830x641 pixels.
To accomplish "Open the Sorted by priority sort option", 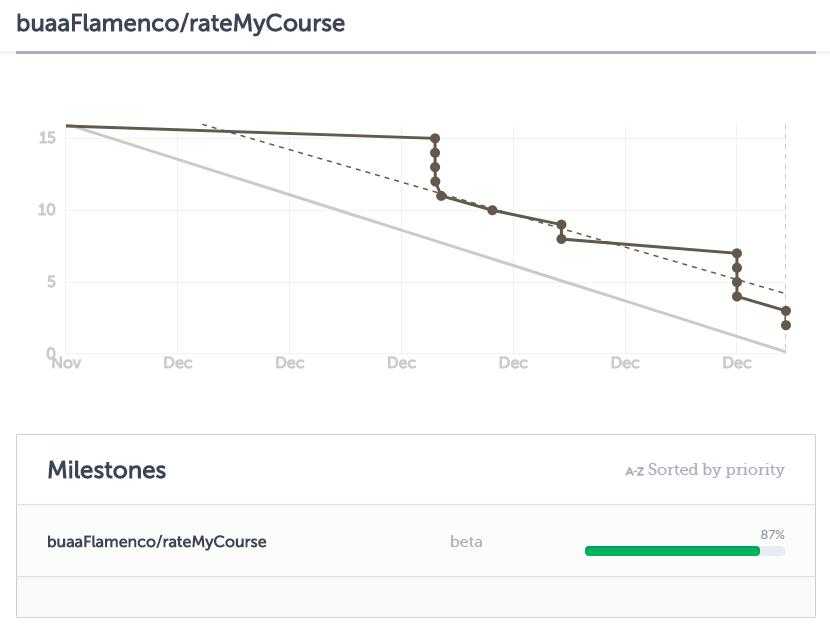I will point(716,470).
